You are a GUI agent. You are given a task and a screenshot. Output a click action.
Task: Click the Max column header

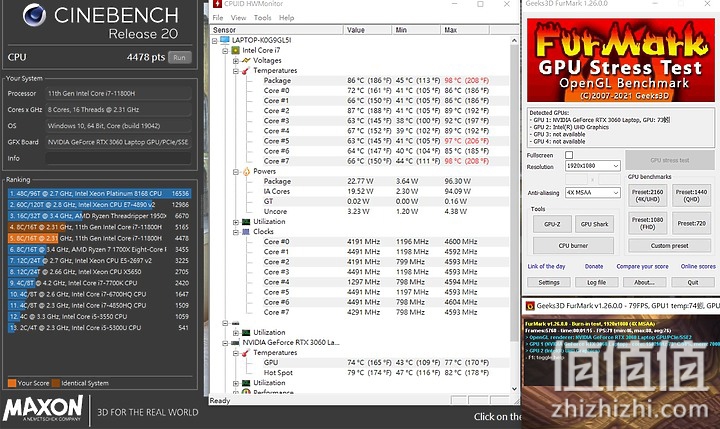point(465,30)
